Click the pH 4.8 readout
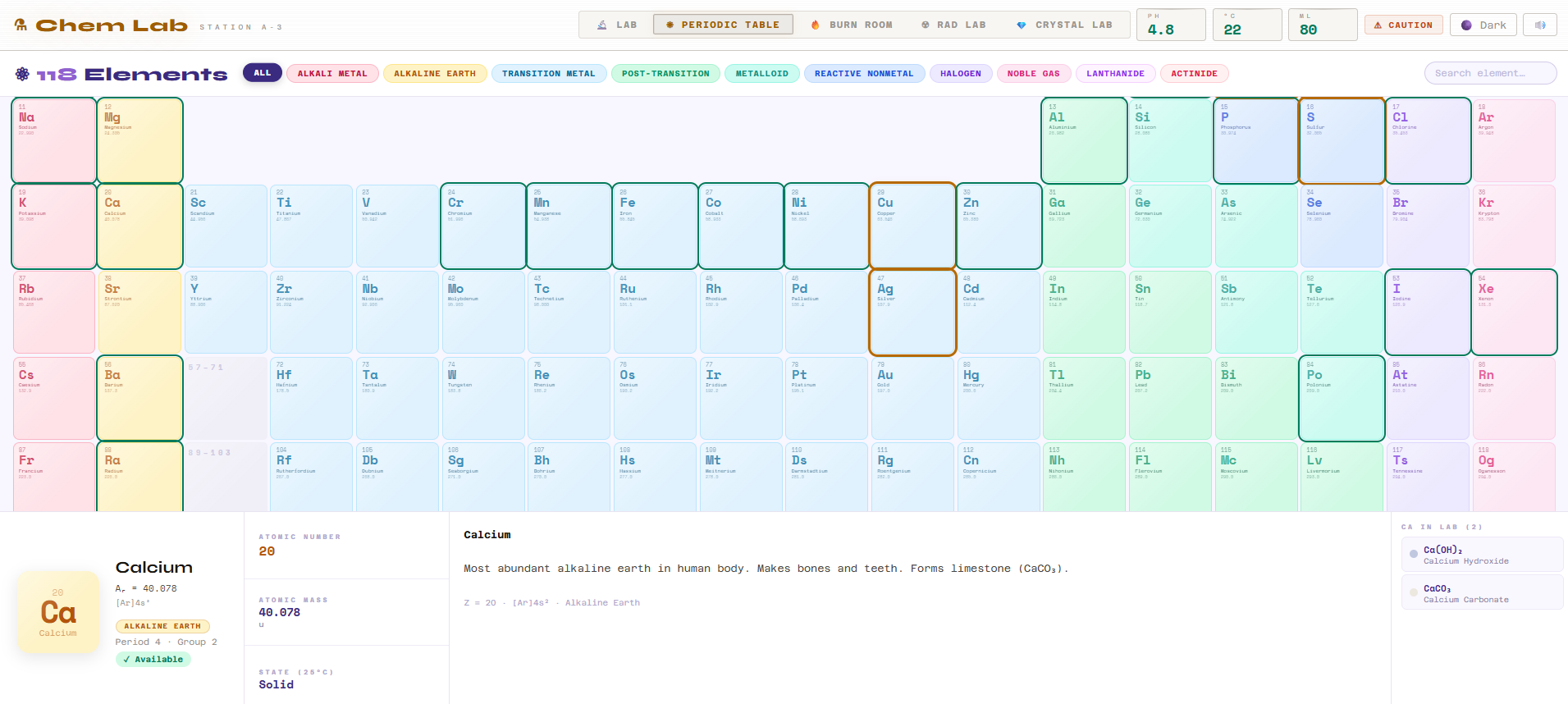The width and height of the screenshot is (1568, 704). [x=1171, y=25]
